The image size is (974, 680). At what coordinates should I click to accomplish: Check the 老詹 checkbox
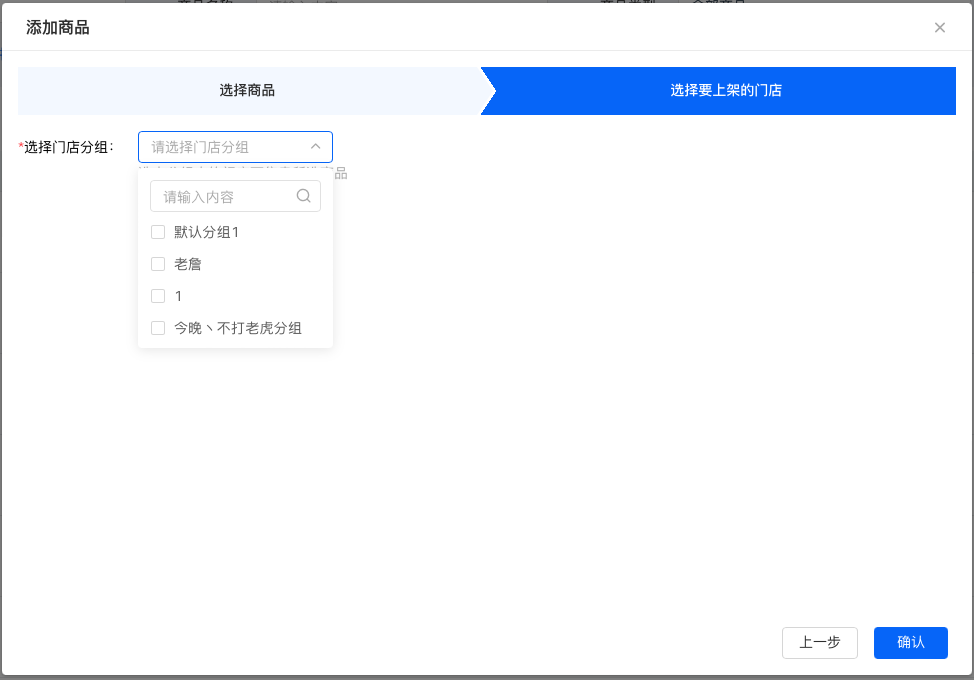158,264
